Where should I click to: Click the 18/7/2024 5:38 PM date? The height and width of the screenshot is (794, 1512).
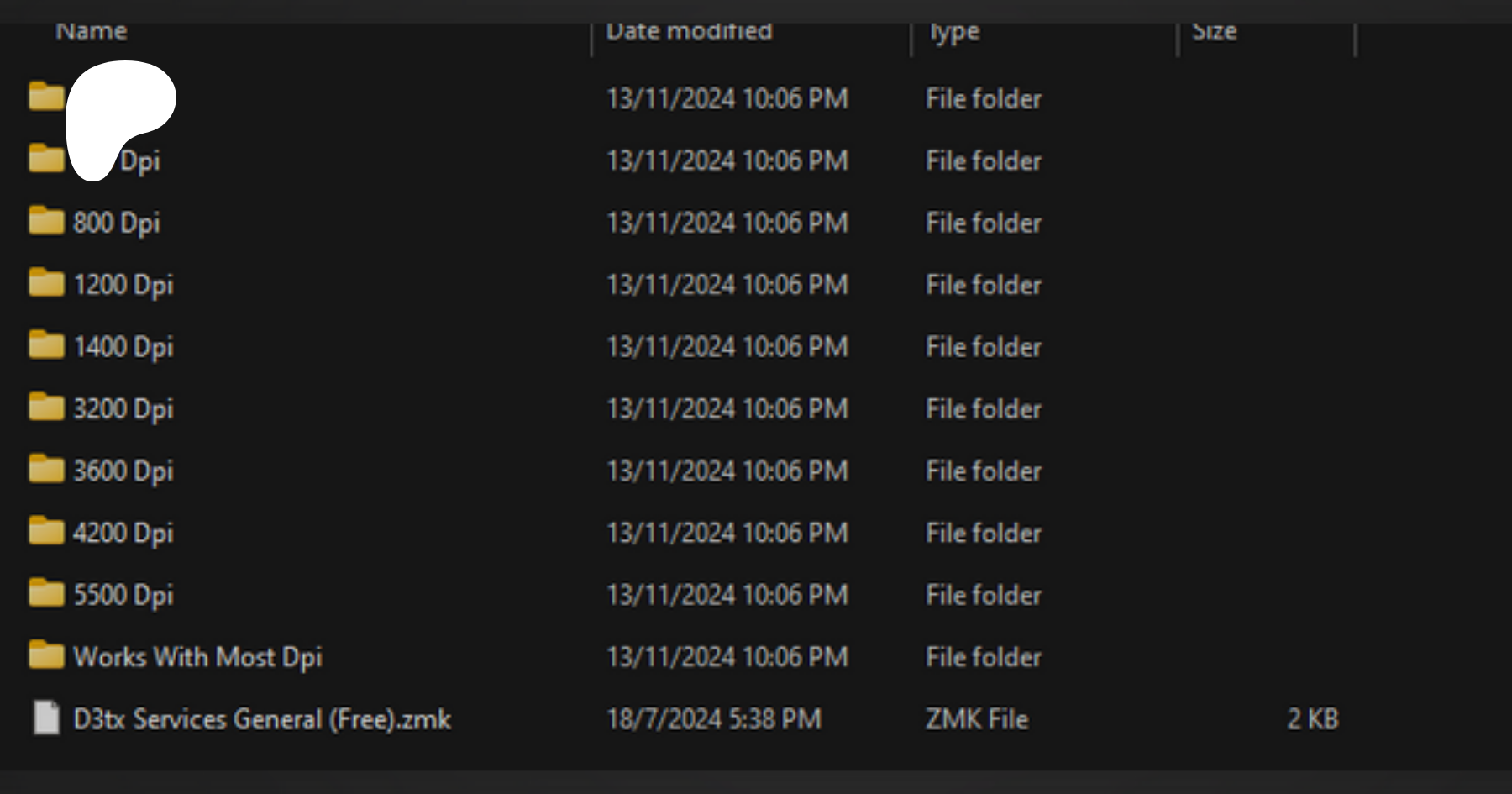click(x=714, y=719)
